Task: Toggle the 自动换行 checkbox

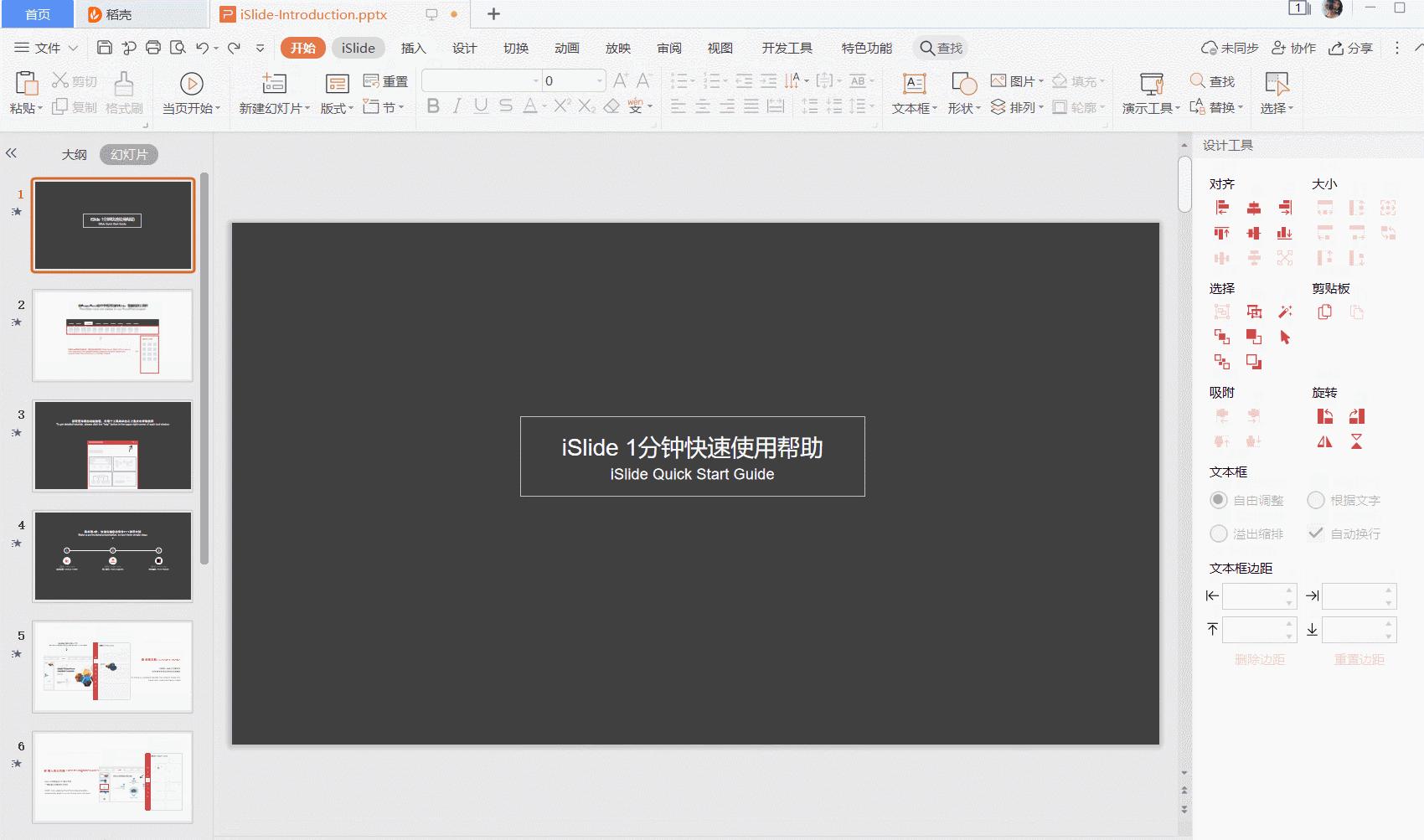Action: pyautogui.click(x=1316, y=533)
